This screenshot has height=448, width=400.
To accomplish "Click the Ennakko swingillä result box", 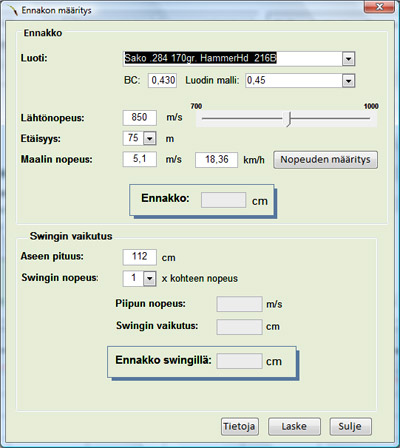I will [x=239, y=361].
